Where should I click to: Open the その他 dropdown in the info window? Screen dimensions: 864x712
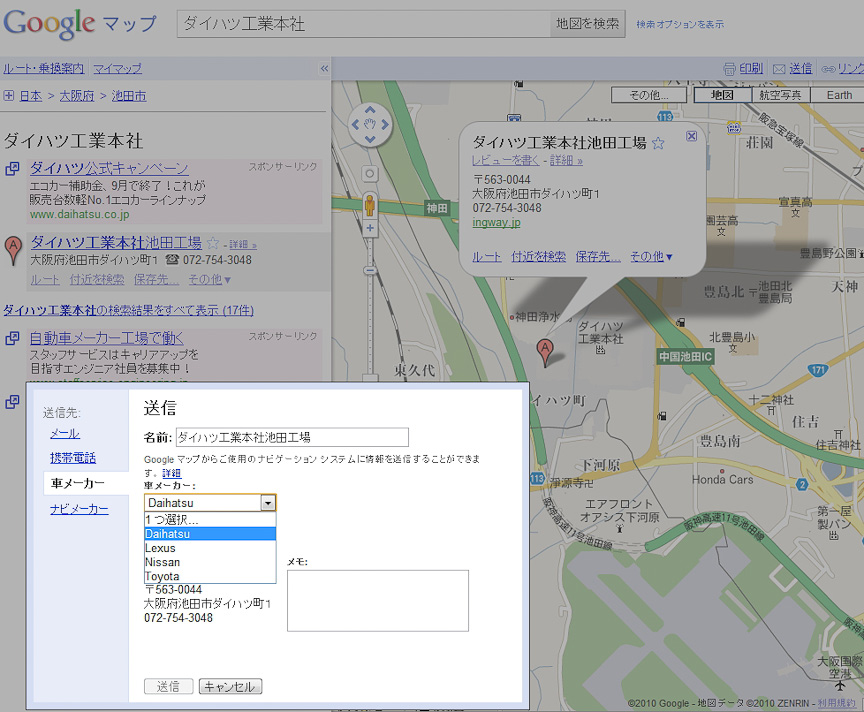tap(651, 256)
